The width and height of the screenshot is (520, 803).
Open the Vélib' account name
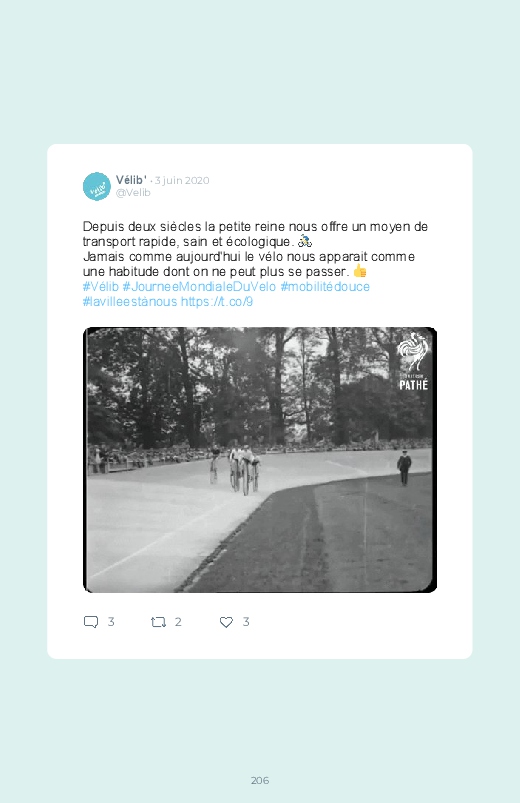131,180
